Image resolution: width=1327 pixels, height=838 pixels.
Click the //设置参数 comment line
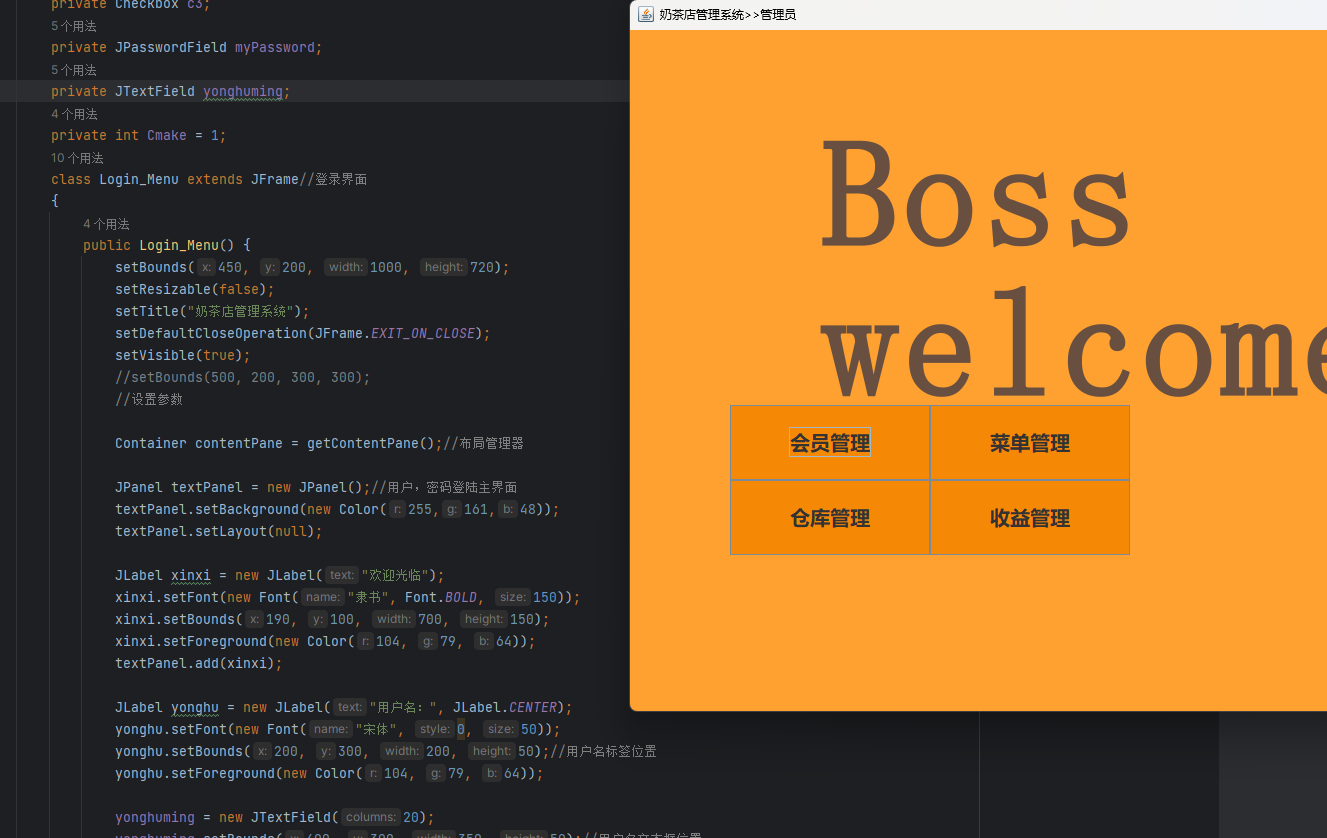pyautogui.click(x=149, y=399)
